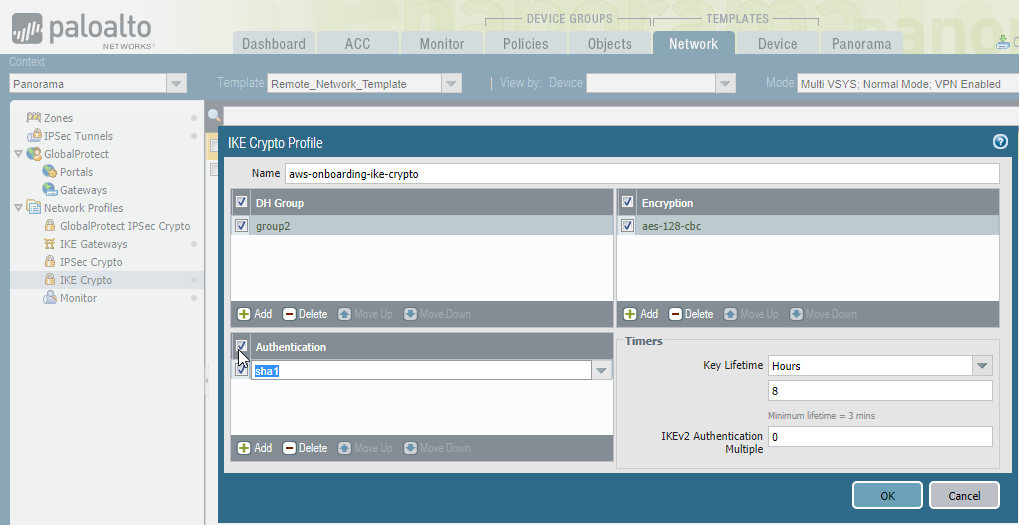
Task: Uncheck the sha1 row checkbox
Action: [x=241, y=370]
